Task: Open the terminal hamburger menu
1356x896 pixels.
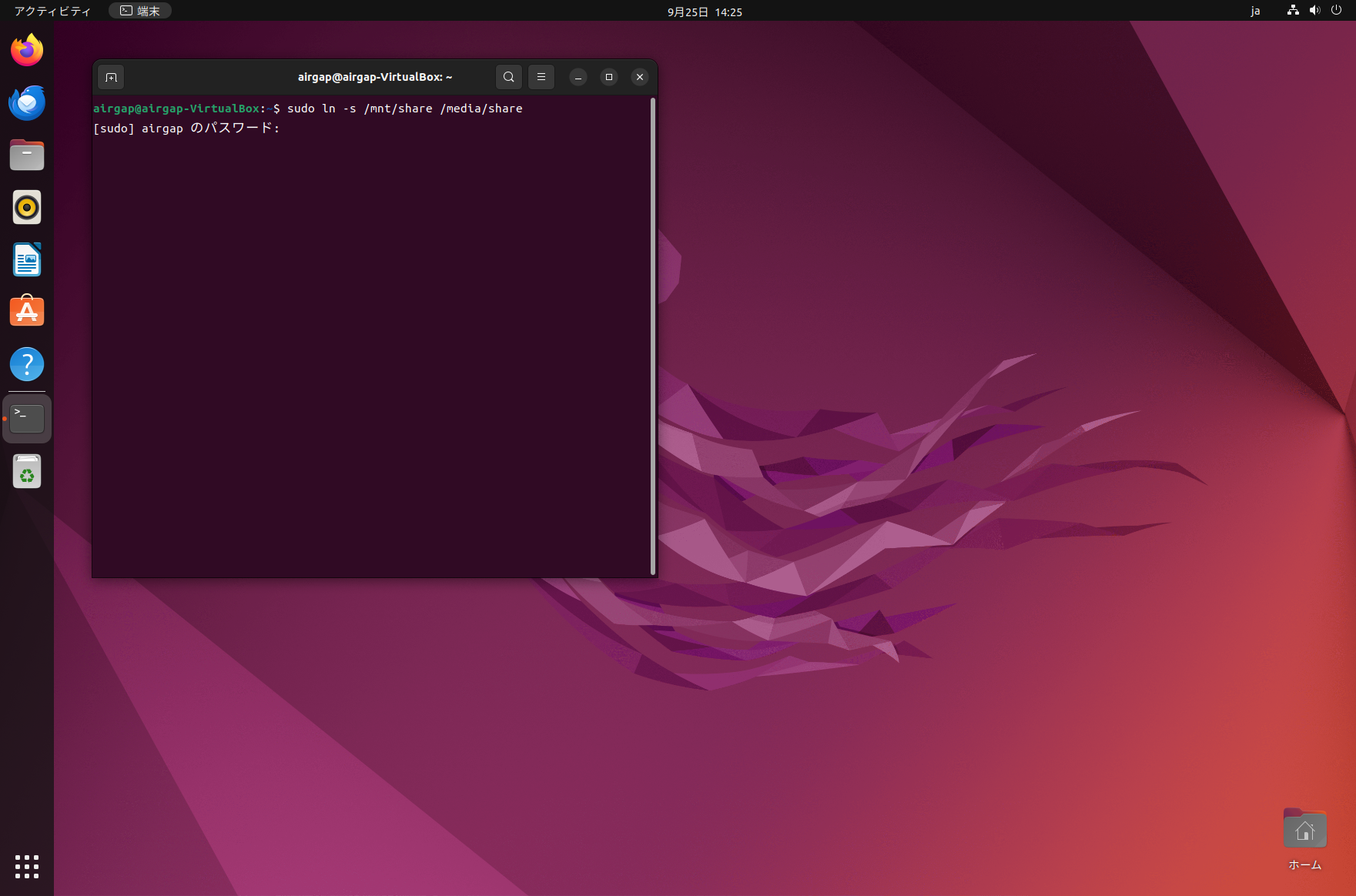Action: pyautogui.click(x=541, y=77)
